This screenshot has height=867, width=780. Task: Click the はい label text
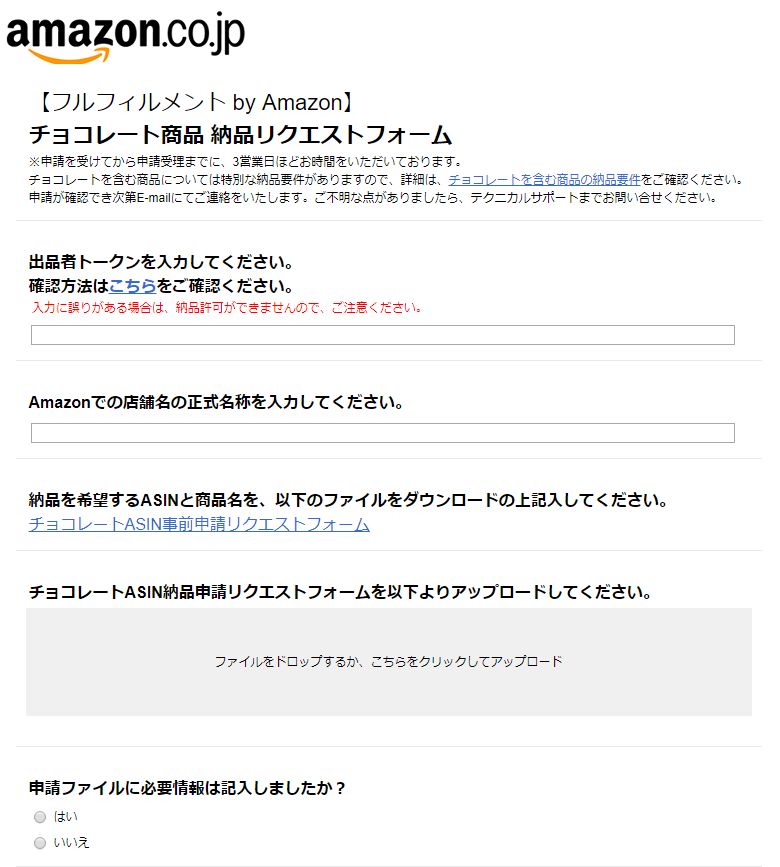pyautogui.click(x=65, y=817)
